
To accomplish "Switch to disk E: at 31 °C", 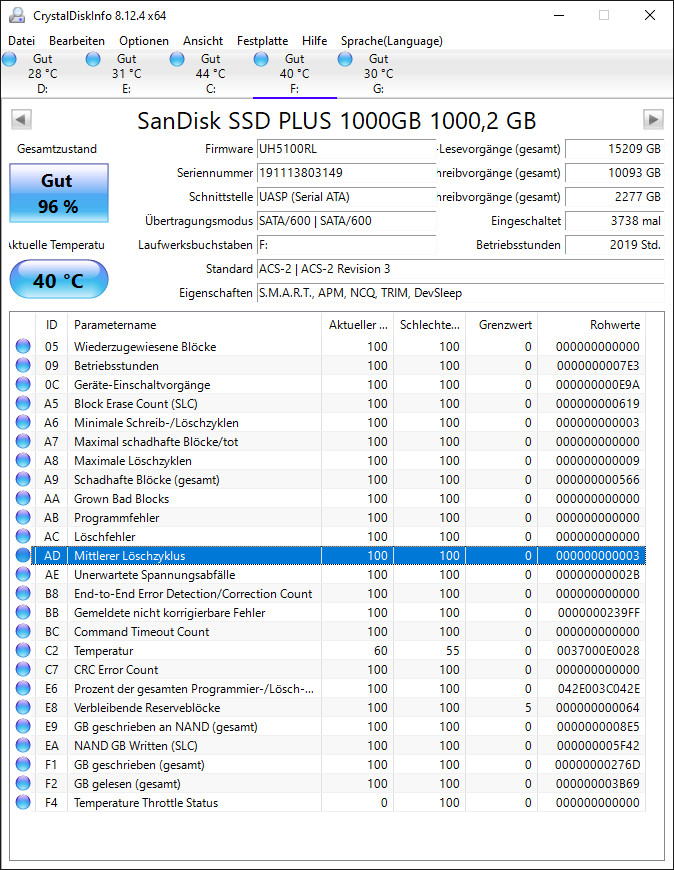I will coord(126,74).
